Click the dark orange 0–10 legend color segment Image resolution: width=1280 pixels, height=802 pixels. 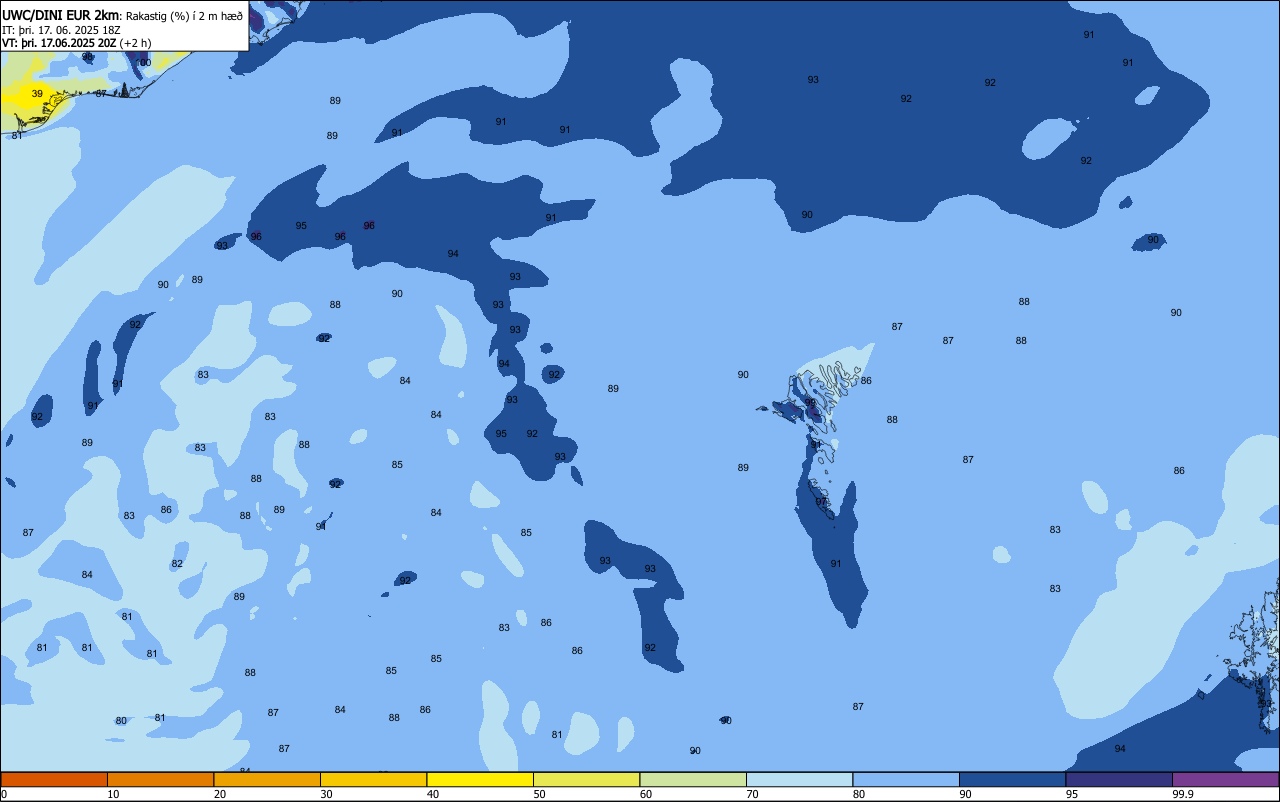click(x=54, y=779)
